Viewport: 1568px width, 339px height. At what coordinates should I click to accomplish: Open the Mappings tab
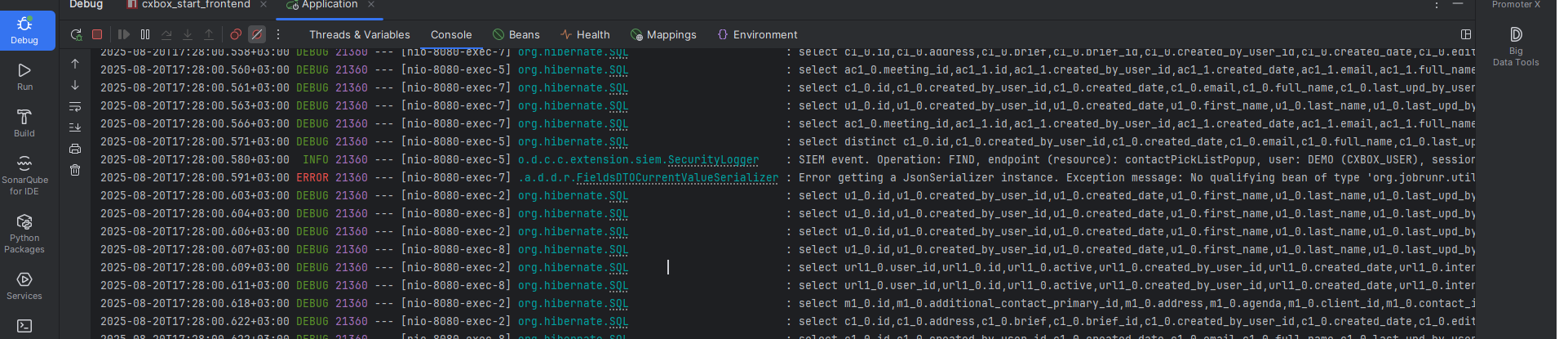point(663,34)
